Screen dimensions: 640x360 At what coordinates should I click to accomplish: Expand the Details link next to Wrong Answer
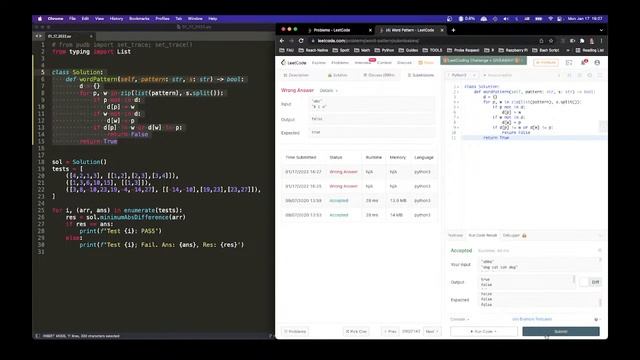(328, 91)
